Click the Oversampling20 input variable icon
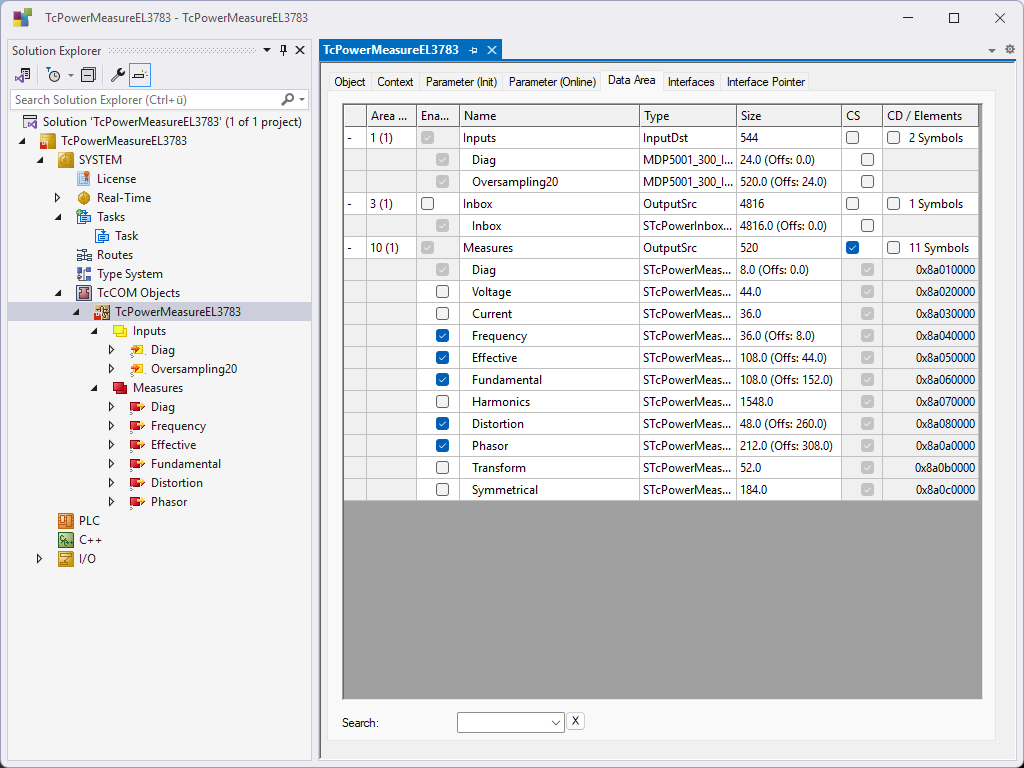The width and height of the screenshot is (1024, 768). (x=137, y=368)
